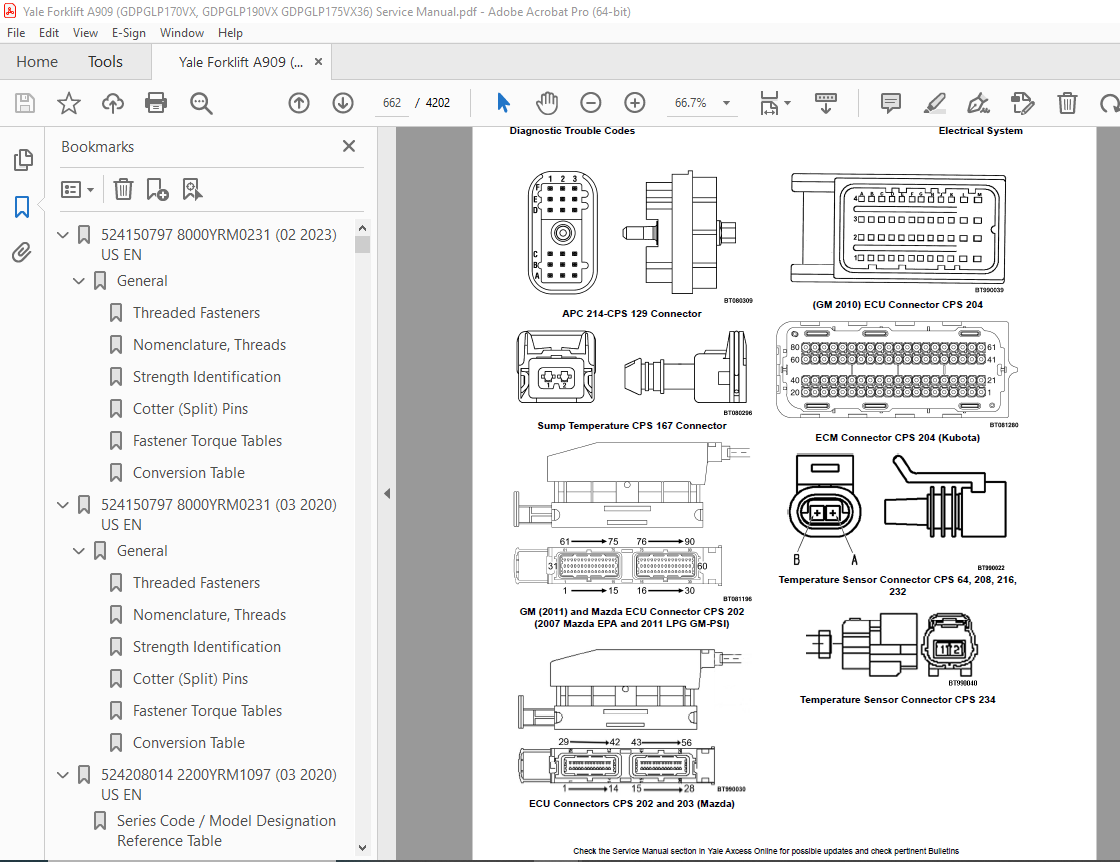Collapse 524150797 8000YRM0231 (03 2020) bookmark

point(63,504)
